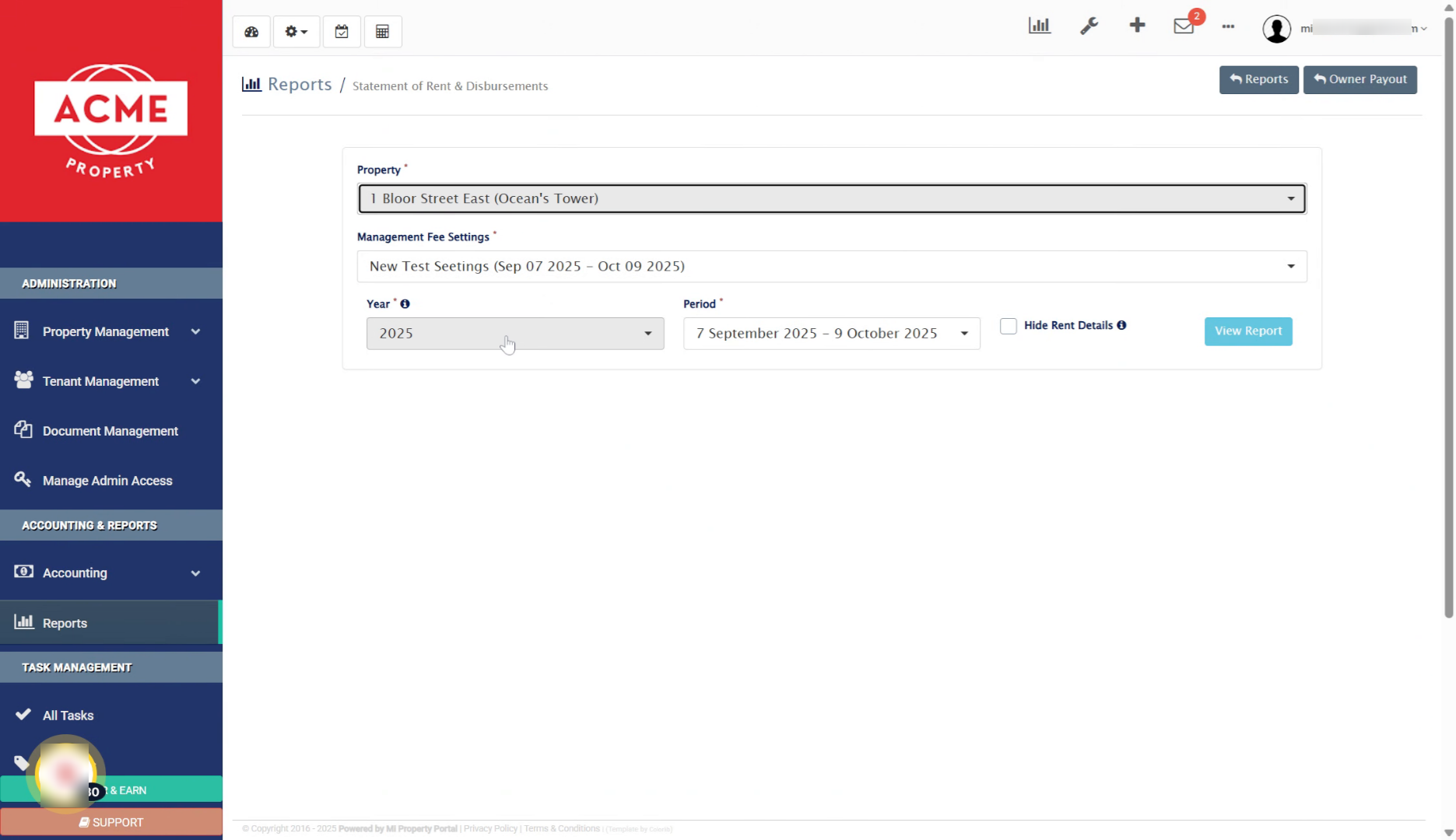Open the Property dropdown

[x=832, y=198]
